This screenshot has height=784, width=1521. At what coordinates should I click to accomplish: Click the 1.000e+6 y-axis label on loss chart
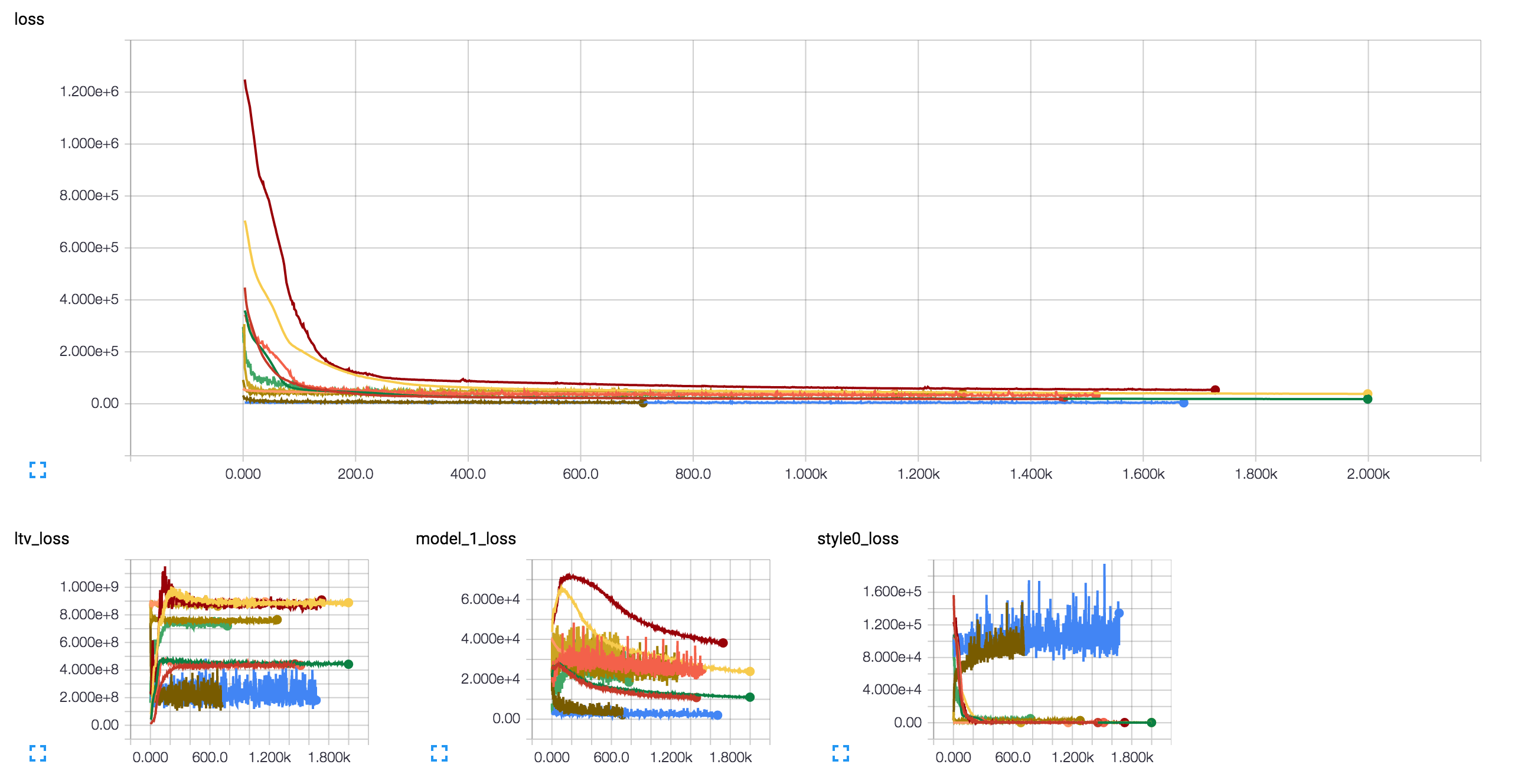click(89, 143)
